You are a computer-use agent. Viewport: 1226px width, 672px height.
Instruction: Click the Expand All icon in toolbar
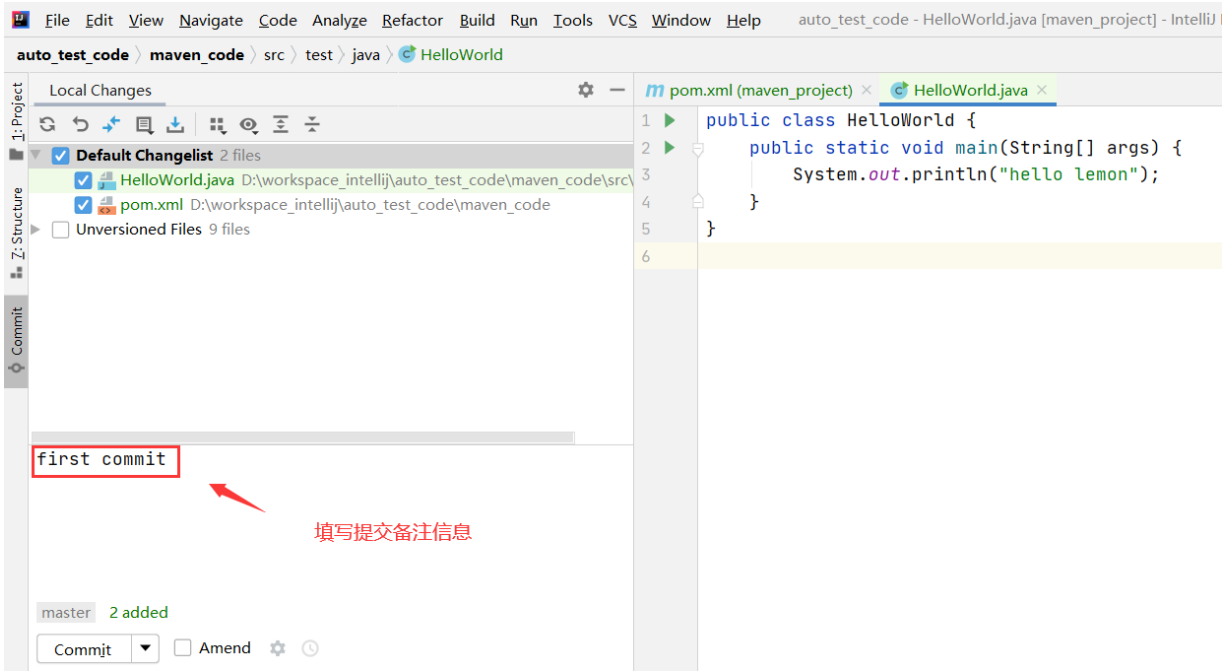(x=281, y=124)
